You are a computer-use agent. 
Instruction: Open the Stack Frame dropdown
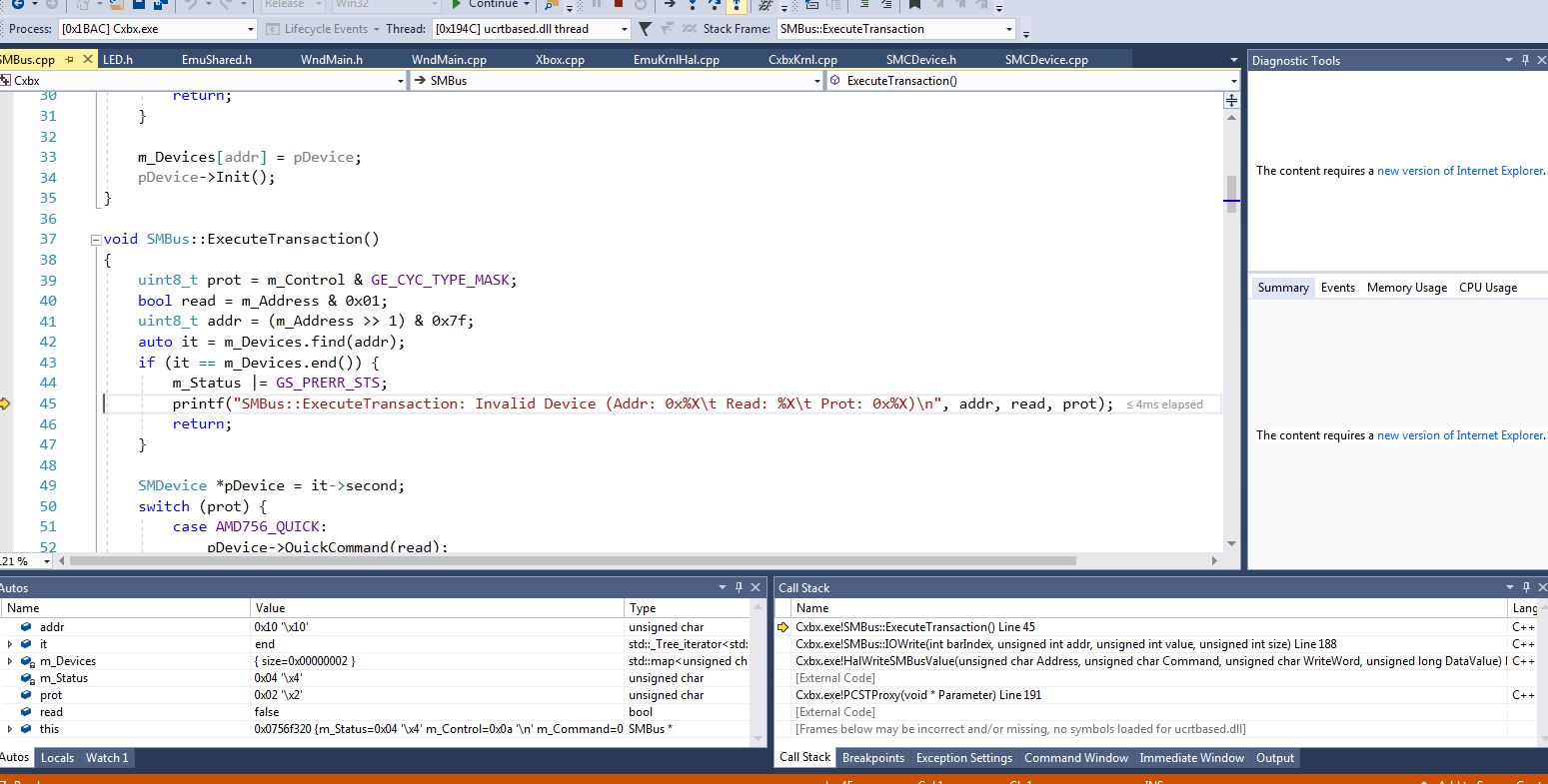coord(896,29)
